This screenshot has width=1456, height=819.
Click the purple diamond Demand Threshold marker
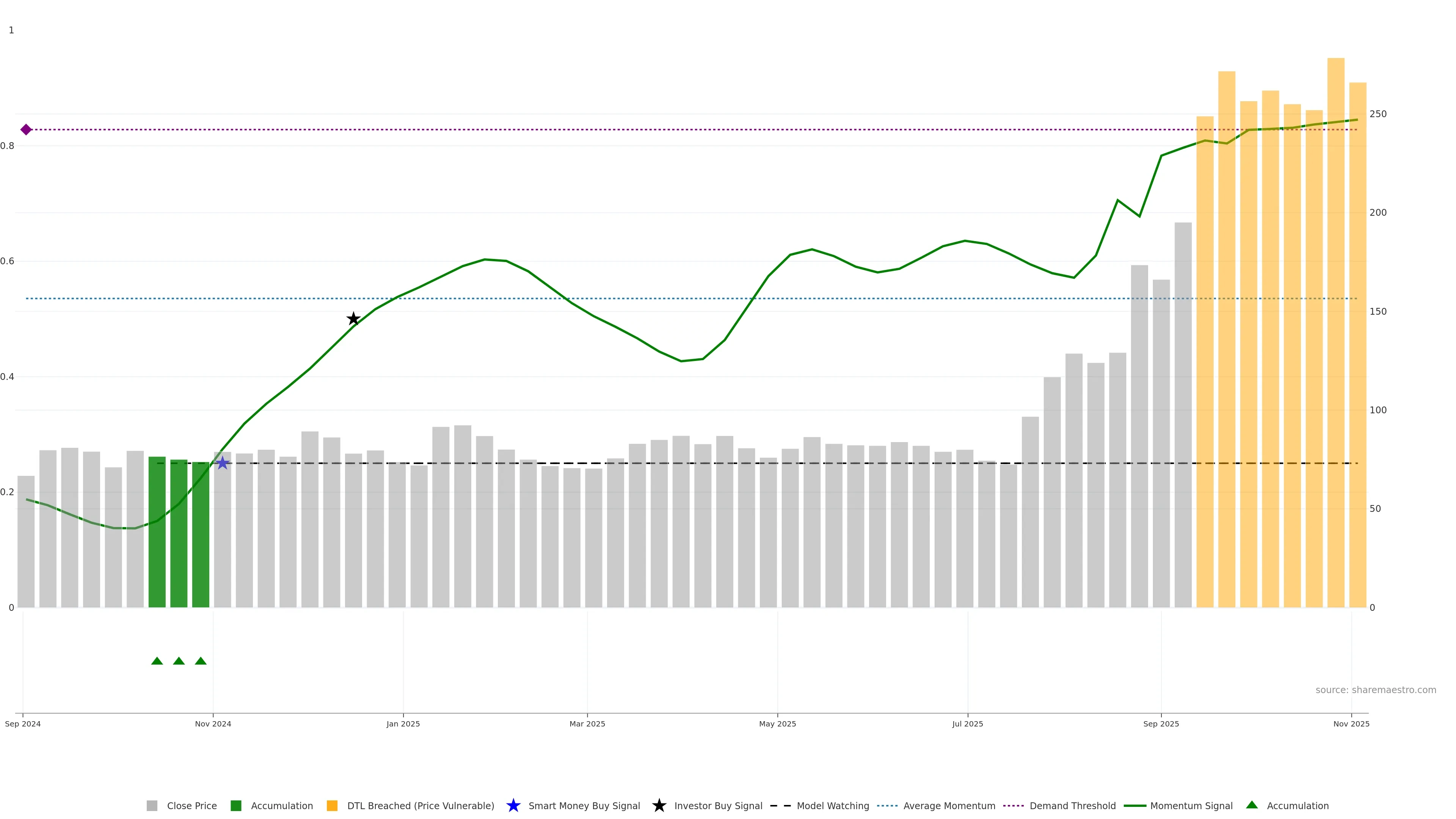point(26,129)
